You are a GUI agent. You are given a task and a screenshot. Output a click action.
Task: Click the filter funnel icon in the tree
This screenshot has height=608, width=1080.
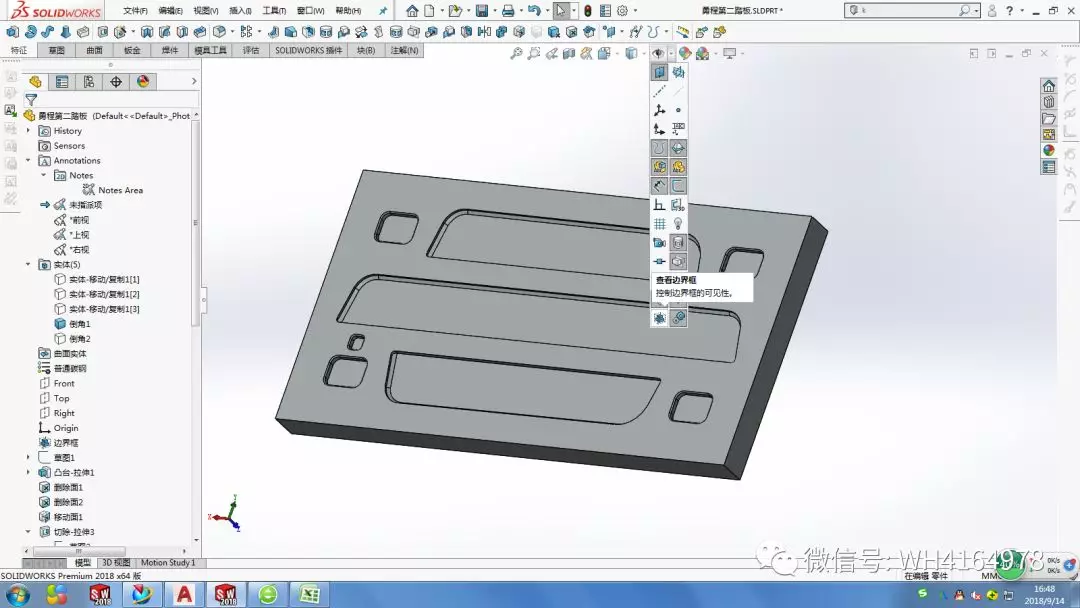(x=31, y=99)
